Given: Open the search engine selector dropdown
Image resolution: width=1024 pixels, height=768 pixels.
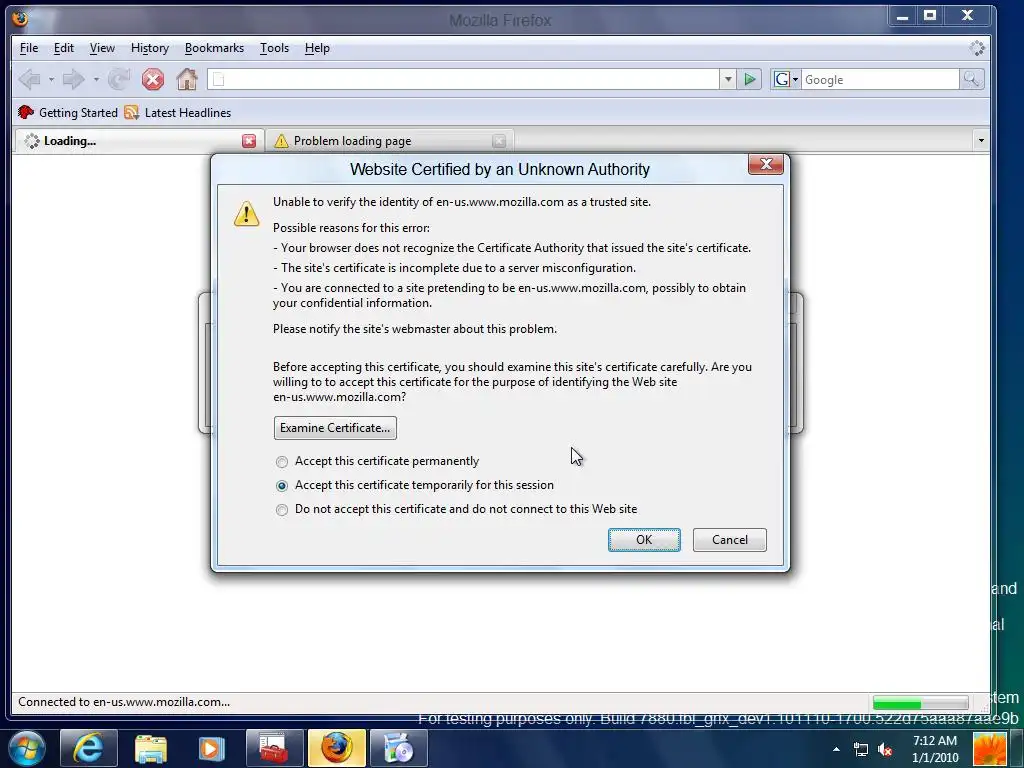Looking at the screenshot, I should coord(786,80).
